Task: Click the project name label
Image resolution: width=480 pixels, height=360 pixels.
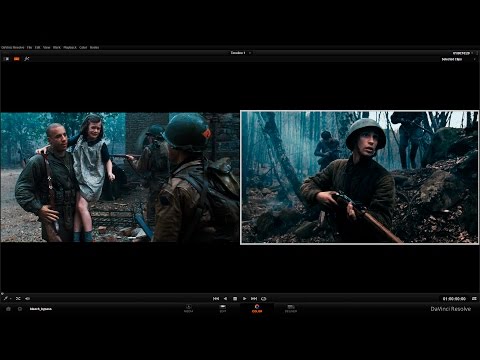Action: pos(41,309)
